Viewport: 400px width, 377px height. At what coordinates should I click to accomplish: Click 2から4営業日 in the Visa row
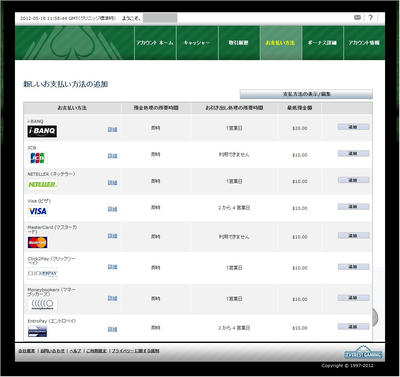[x=234, y=208]
